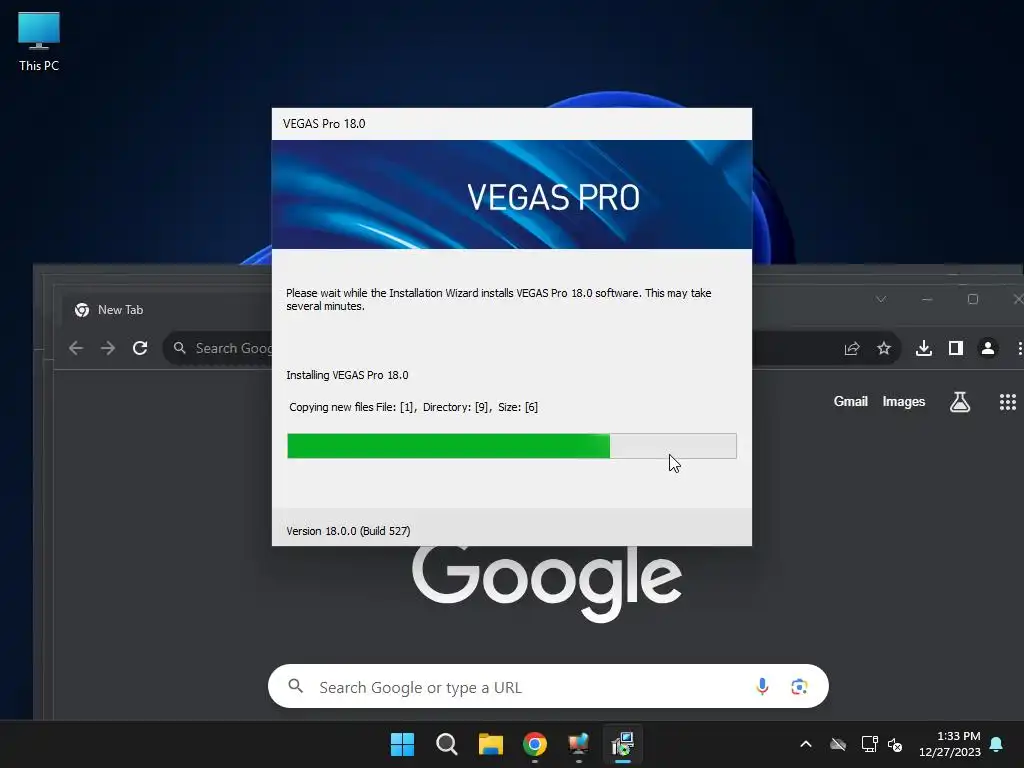Open Chrome three-dot menu
The image size is (1024, 768).
(x=1019, y=349)
